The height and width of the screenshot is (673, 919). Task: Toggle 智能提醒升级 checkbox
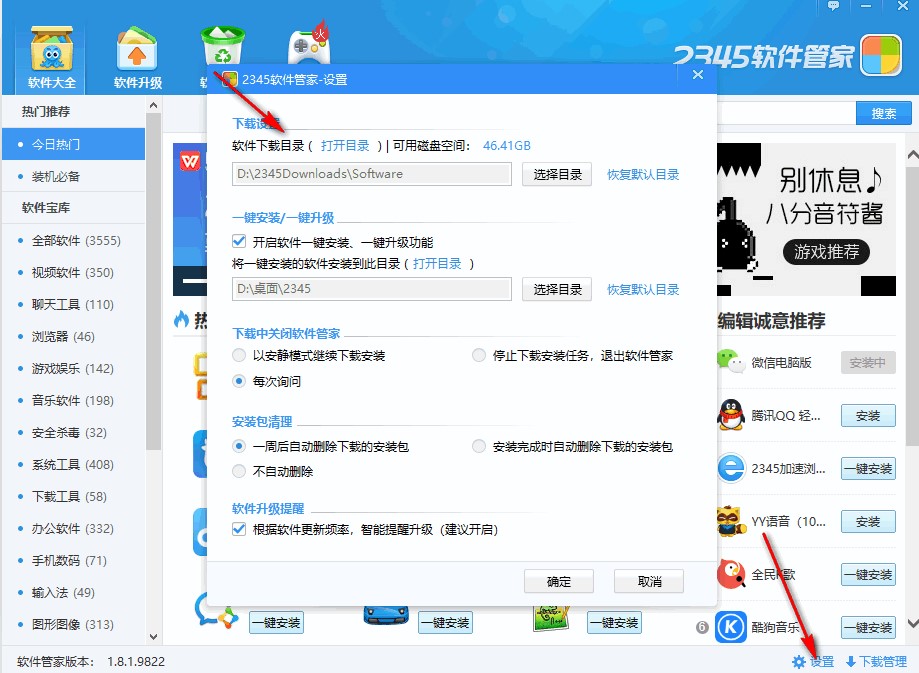[x=239, y=529]
